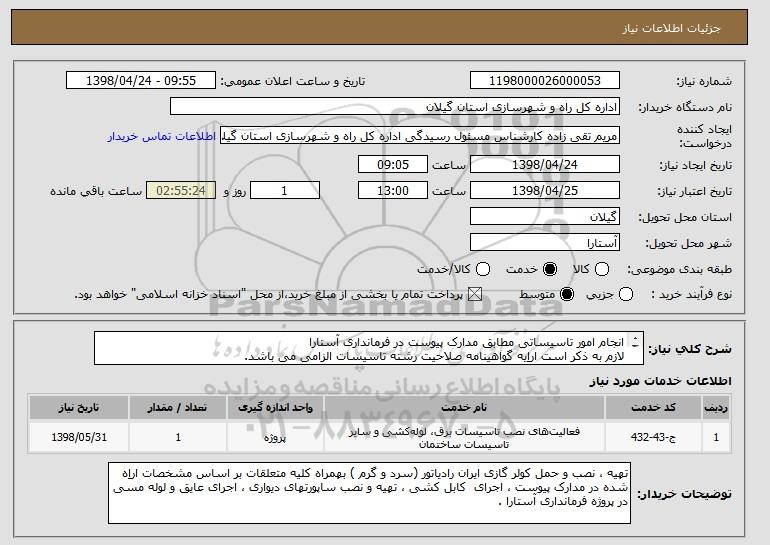This screenshot has width=770, height=545.
Task: Open the اطلاعات تماس خریدار link
Action: 162,136
